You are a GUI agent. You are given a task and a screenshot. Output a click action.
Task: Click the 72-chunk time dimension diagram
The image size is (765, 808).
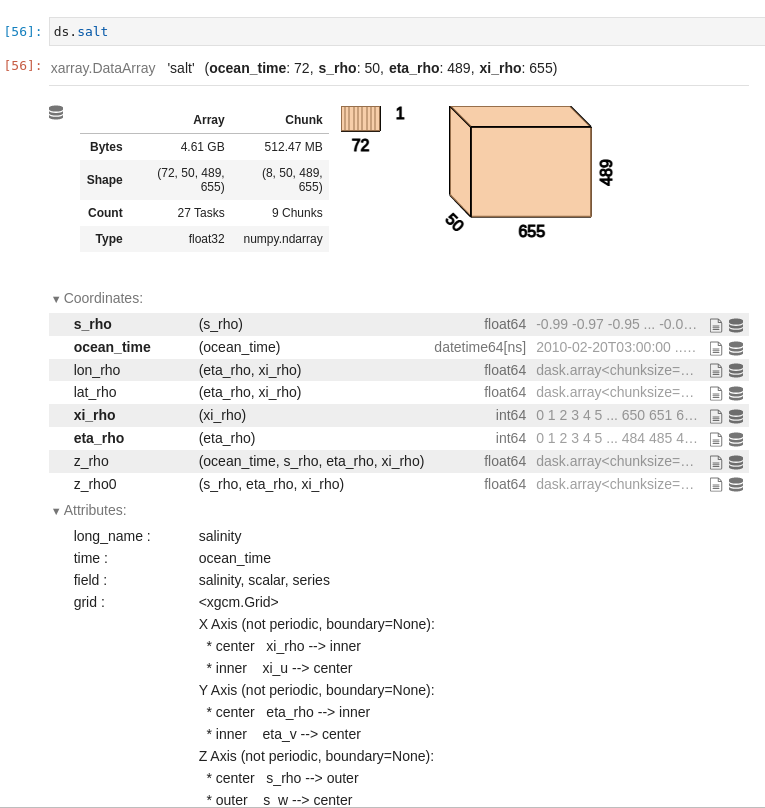361,119
